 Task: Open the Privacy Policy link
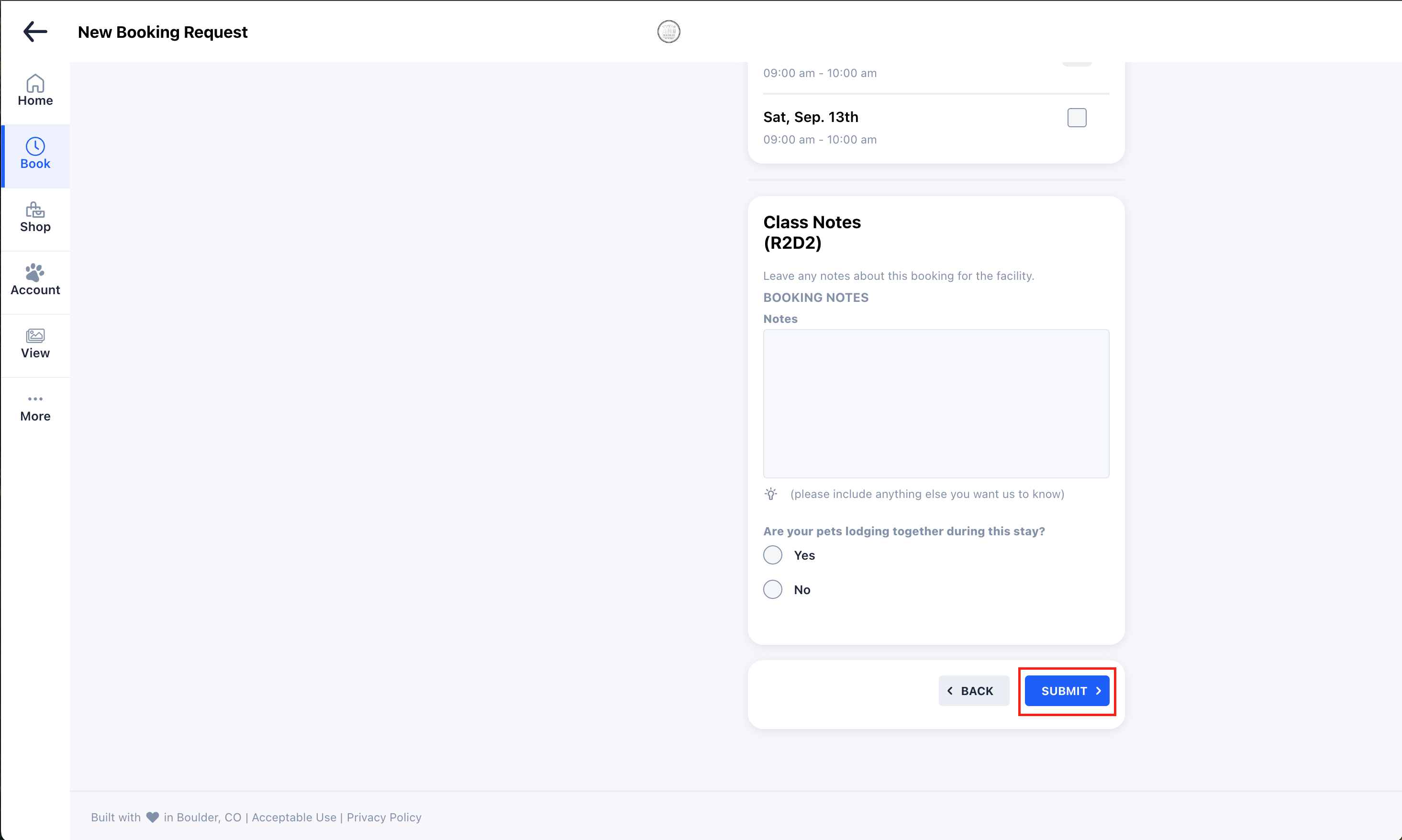point(384,817)
